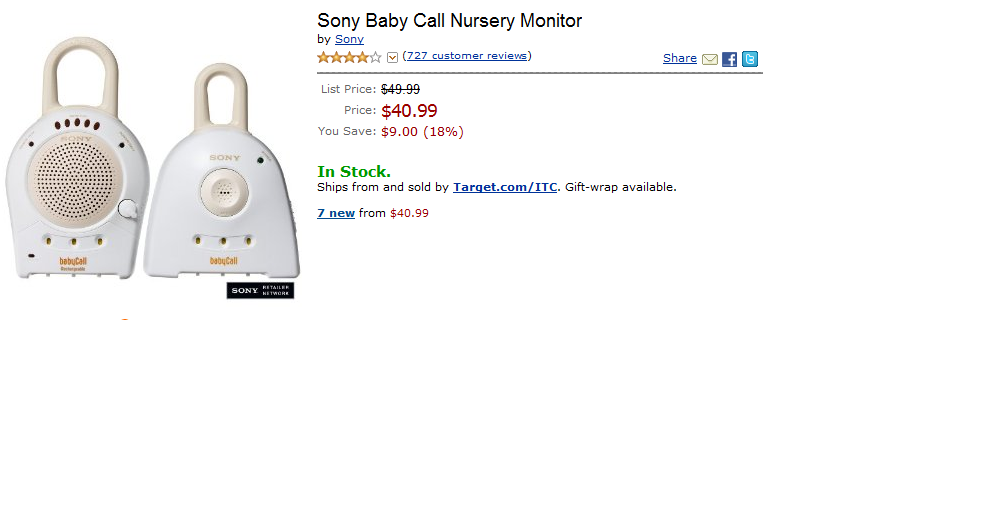Click the $9.00 (18%) savings amount
The width and height of the screenshot is (1005, 513).
coord(422,131)
